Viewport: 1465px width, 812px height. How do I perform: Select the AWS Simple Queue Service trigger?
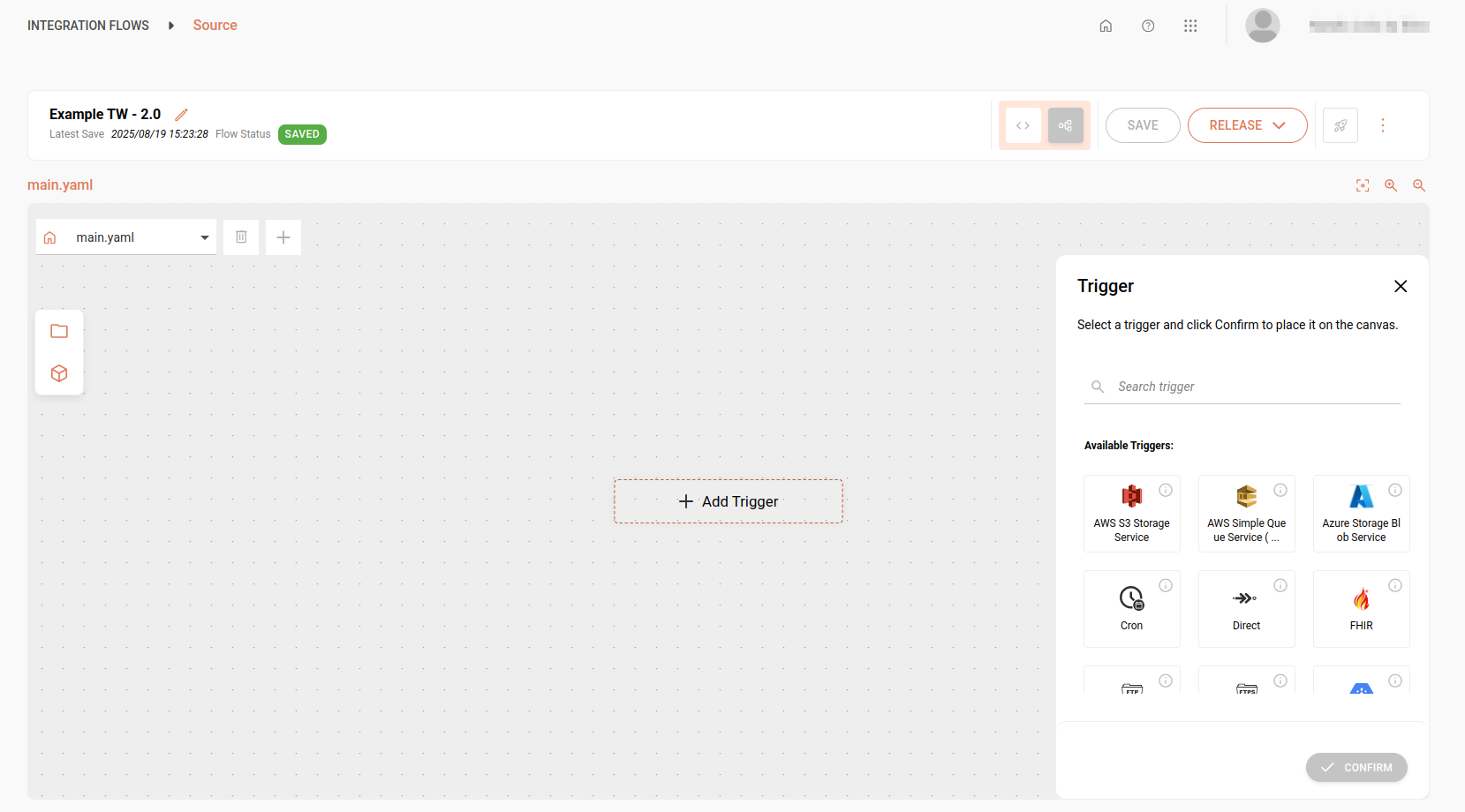1246,514
